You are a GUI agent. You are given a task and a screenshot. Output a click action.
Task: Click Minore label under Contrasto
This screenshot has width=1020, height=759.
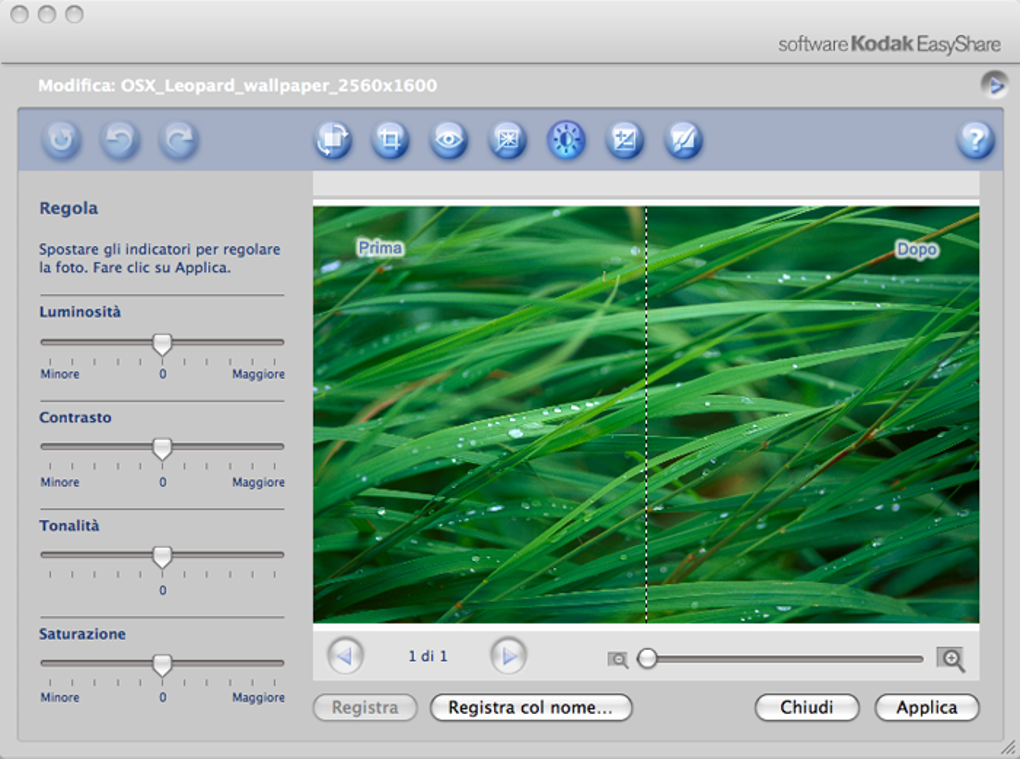[60, 482]
